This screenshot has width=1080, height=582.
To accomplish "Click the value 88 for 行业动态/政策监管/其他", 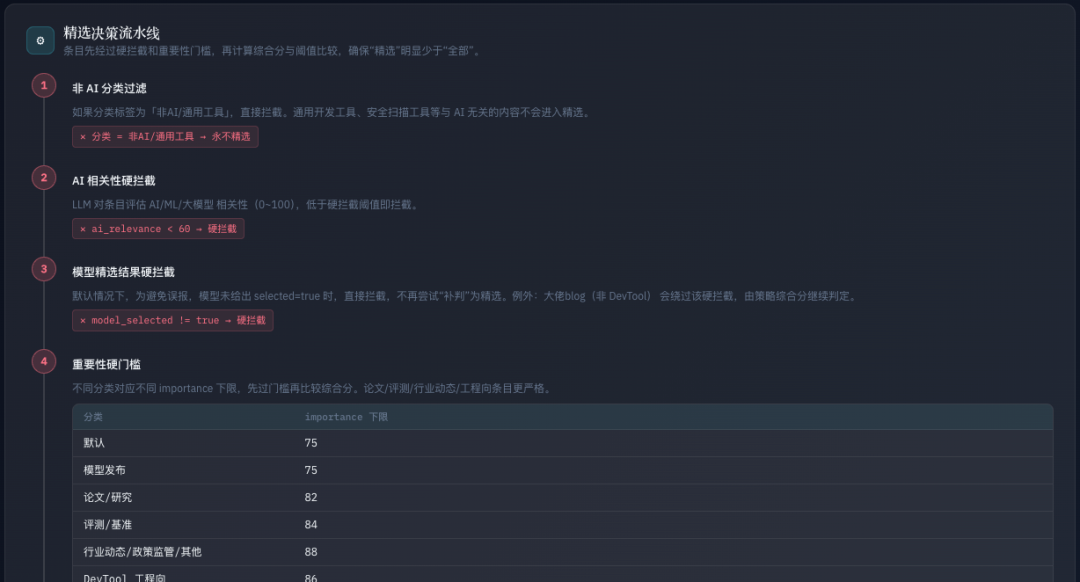I will click(x=311, y=551).
